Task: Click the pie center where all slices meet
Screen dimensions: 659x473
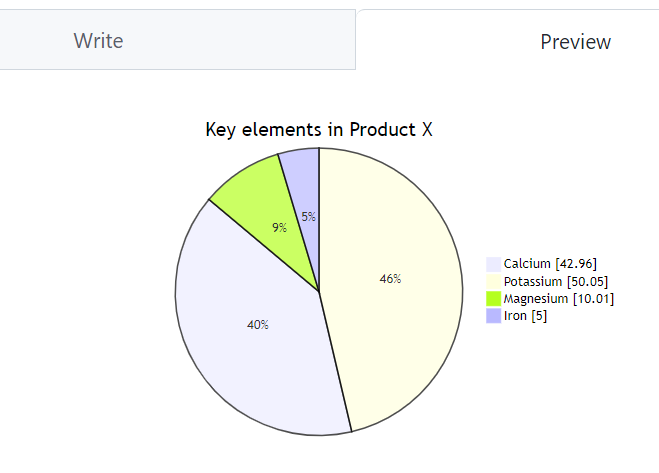Action: point(319,292)
